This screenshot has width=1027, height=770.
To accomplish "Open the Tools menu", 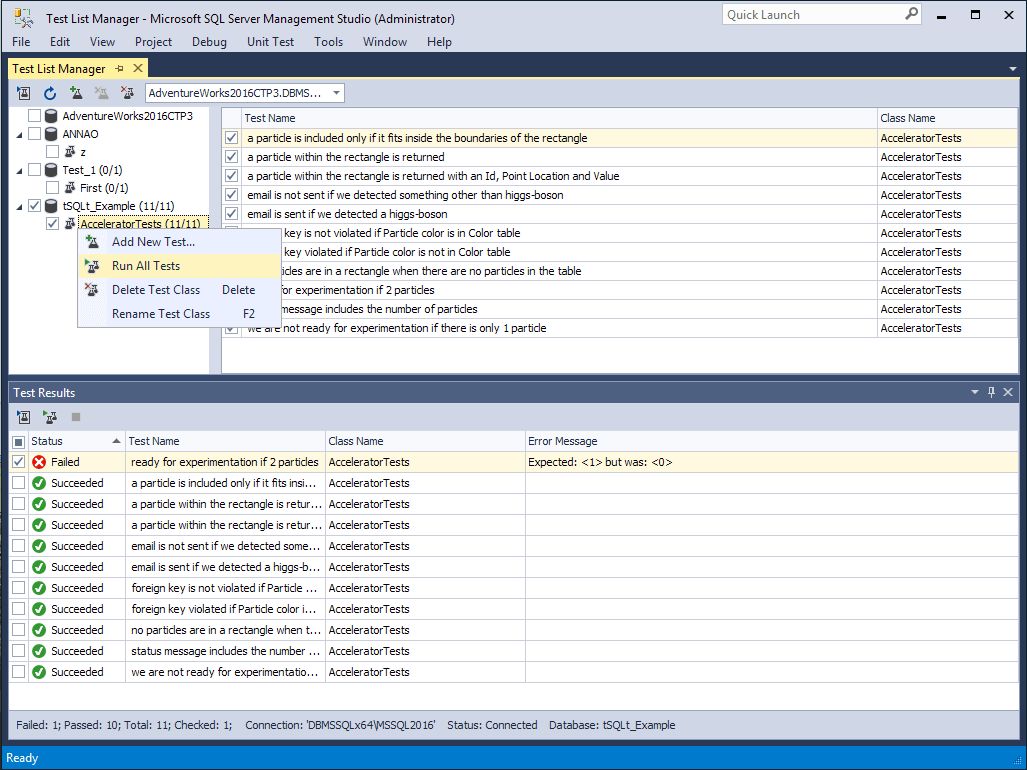I will point(328,42).
